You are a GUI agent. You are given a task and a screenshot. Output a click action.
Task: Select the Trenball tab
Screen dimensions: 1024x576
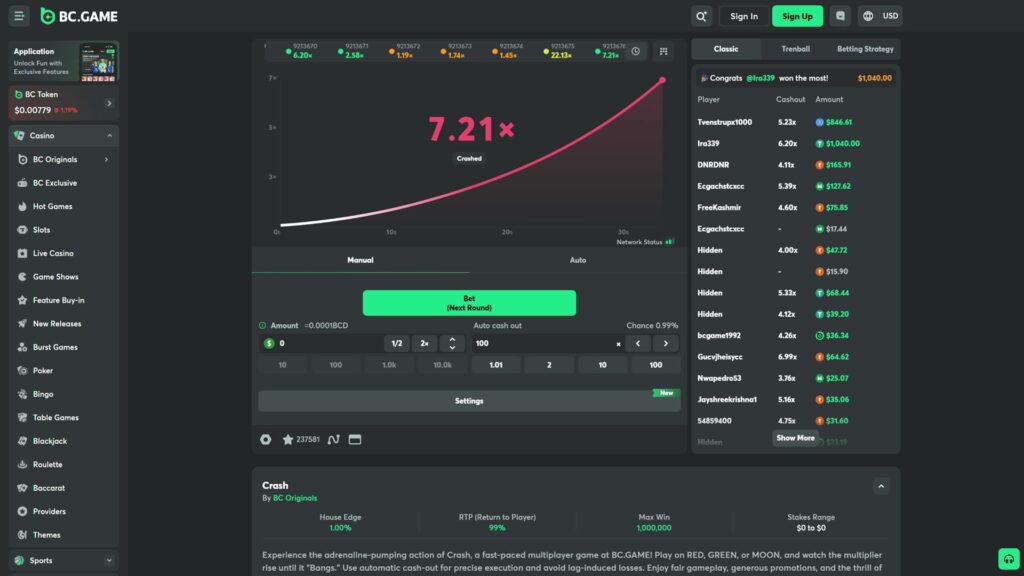click(795, 49)
